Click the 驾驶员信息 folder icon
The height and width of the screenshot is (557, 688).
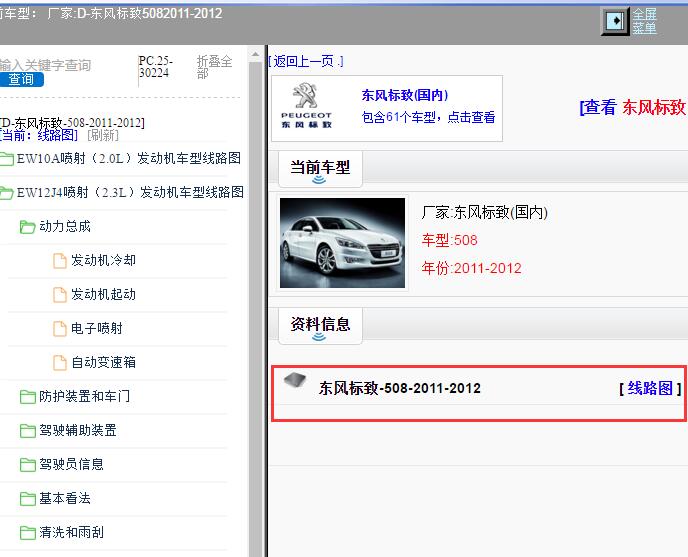pyautogui.click(x=28, y=465)
